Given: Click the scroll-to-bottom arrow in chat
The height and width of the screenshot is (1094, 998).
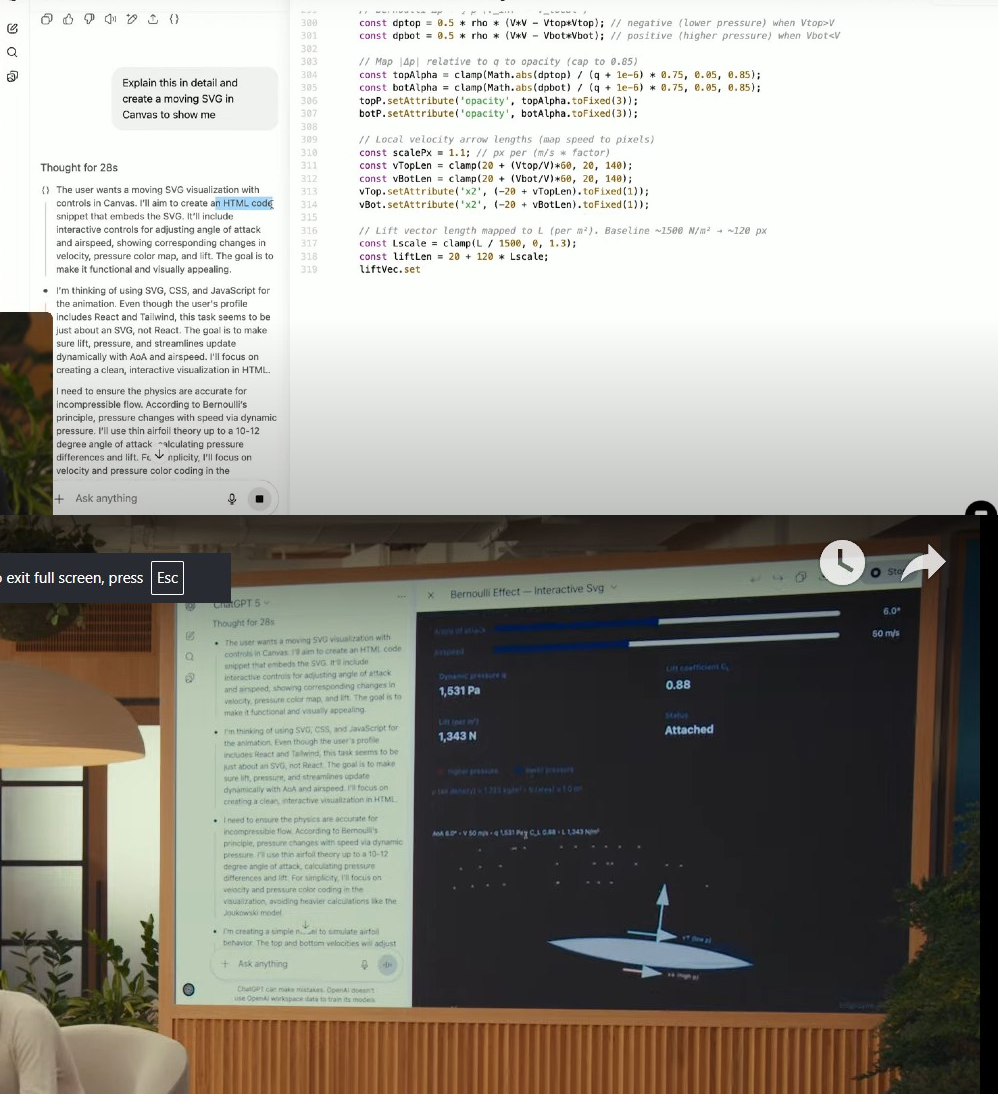Looking at the screenshot, I should tap(159, 454).
